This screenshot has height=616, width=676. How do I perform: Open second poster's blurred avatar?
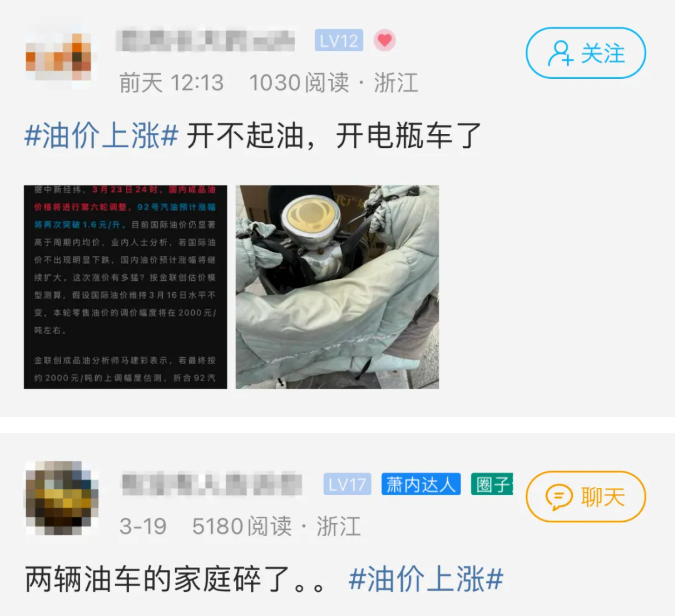tap(61, 498)
